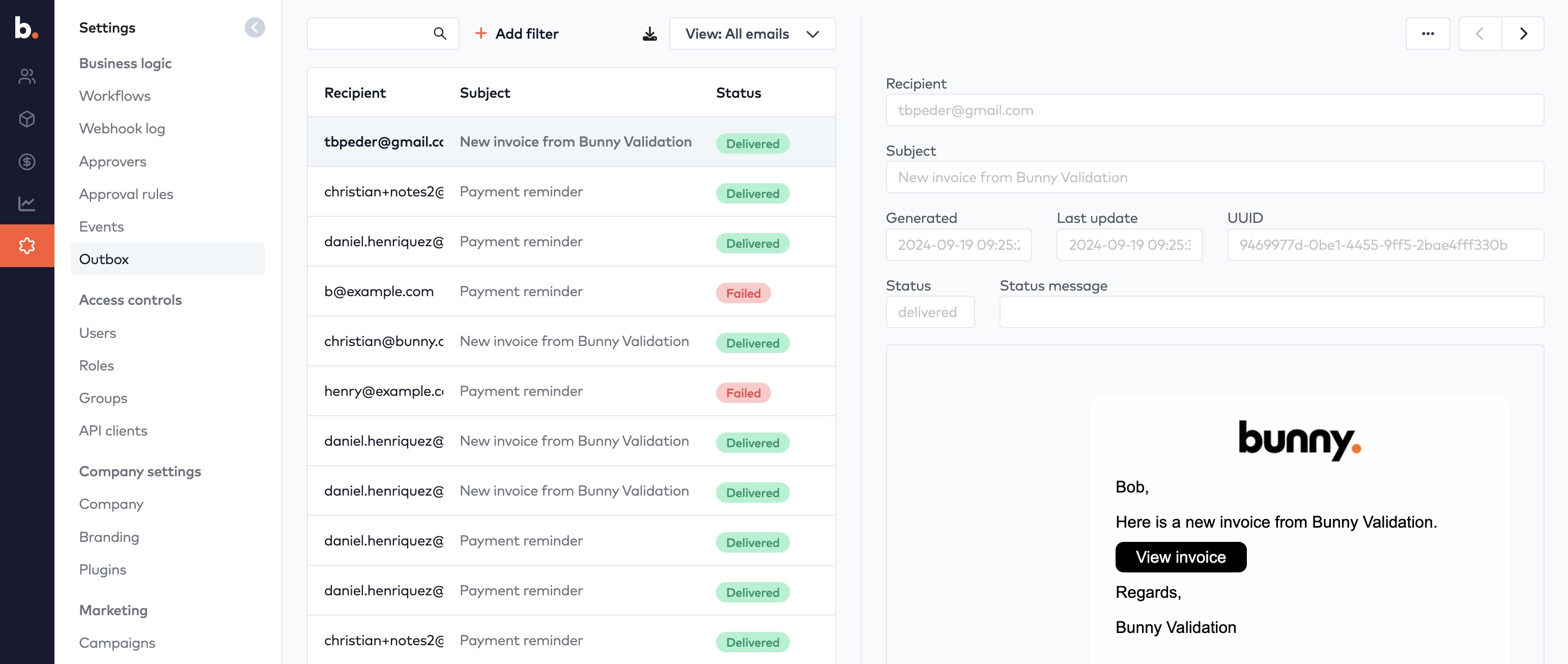Select the tbpeder@gmail.com email row
The width and height of the screenshot is (1568, 664).
point(571,142)
